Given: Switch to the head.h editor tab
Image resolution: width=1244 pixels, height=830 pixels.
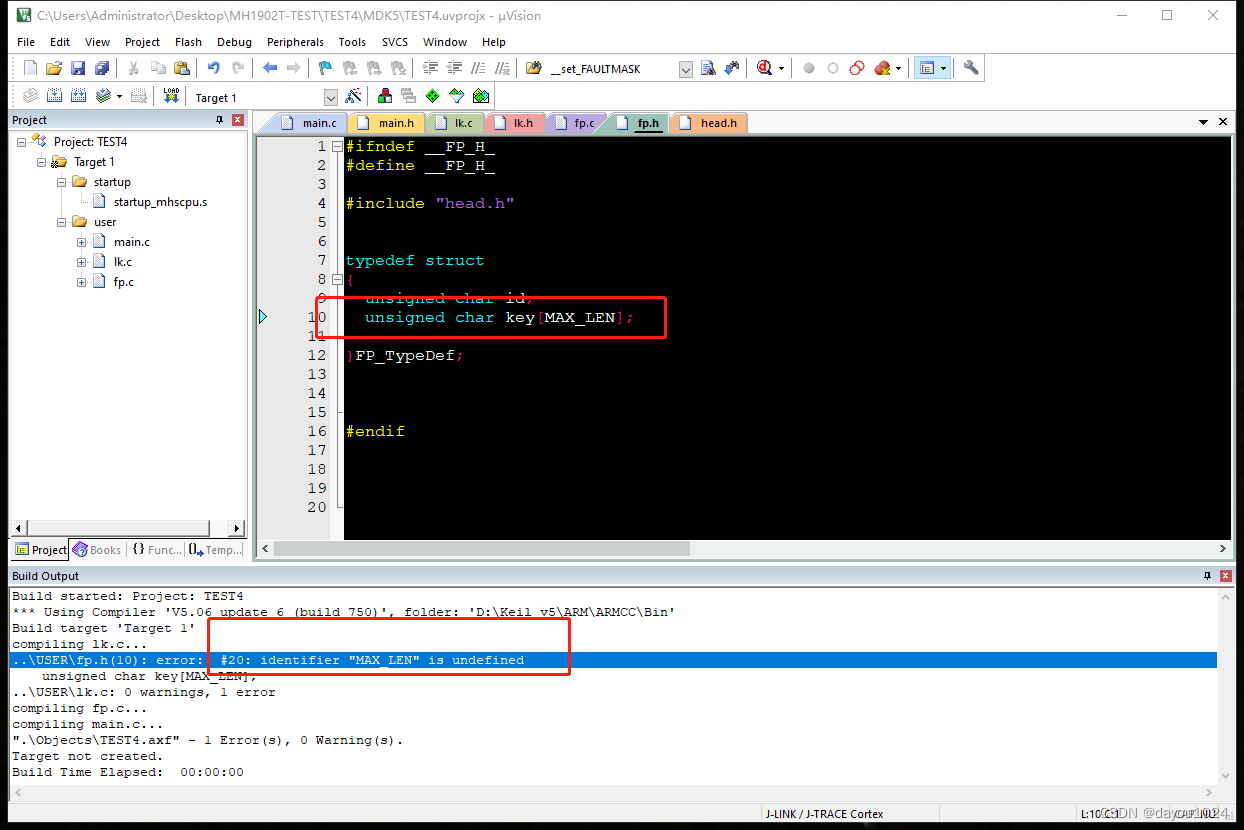Looking at the screenshot, I should (708, 123).
